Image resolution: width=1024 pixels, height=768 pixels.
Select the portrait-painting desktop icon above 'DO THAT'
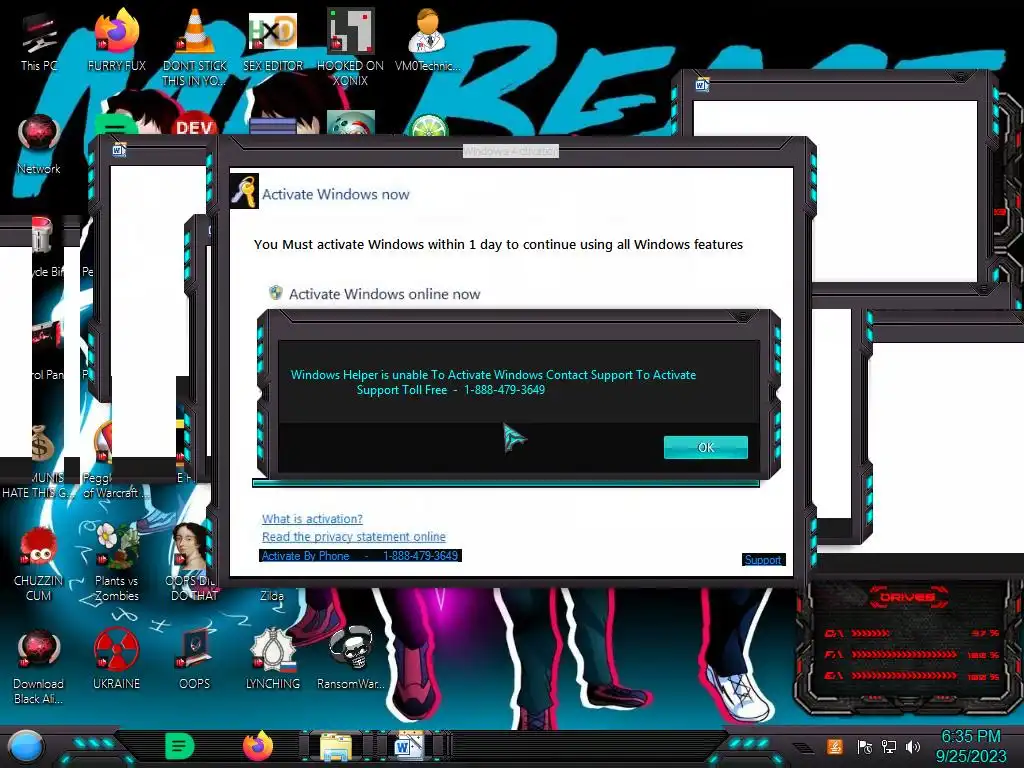pos(191,545)
